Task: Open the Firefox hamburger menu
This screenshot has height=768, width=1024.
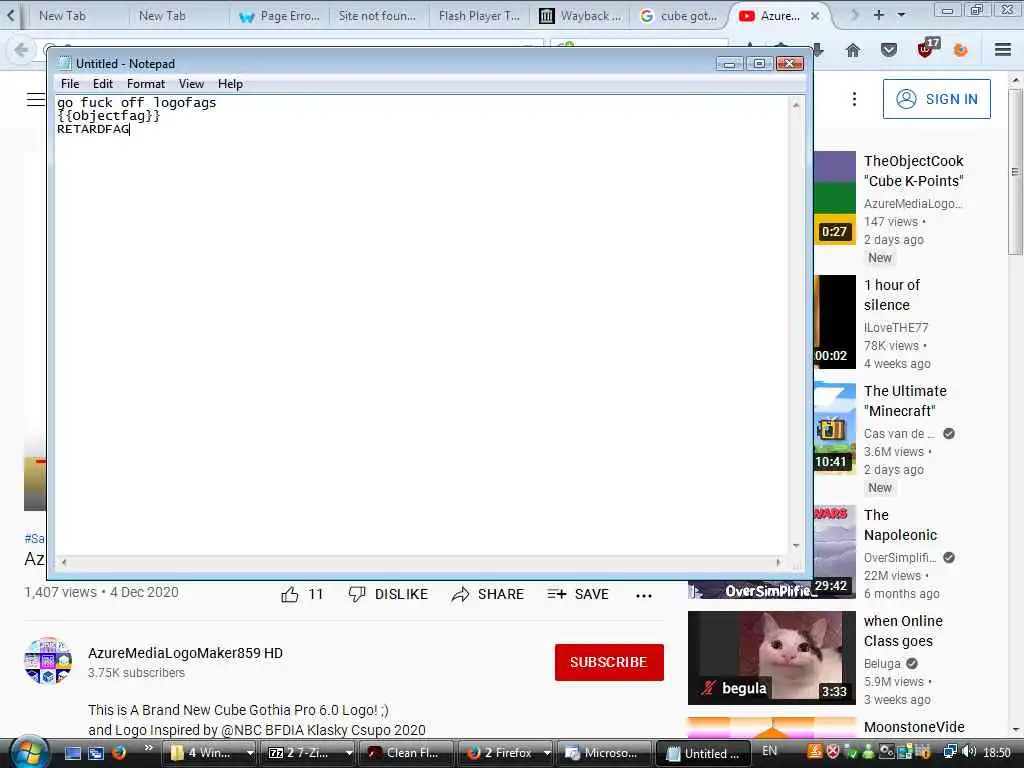Action: [x=1003, y=50]
